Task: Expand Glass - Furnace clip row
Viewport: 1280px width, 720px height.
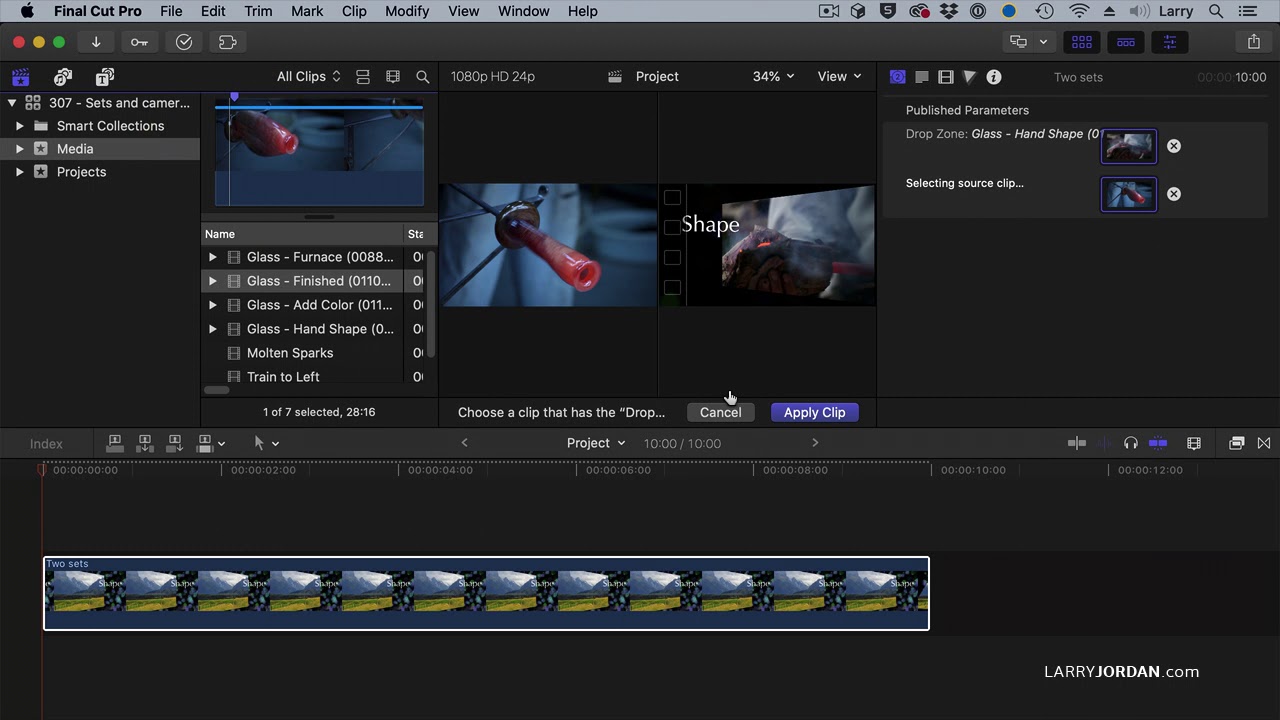Action: pos(212,257)
